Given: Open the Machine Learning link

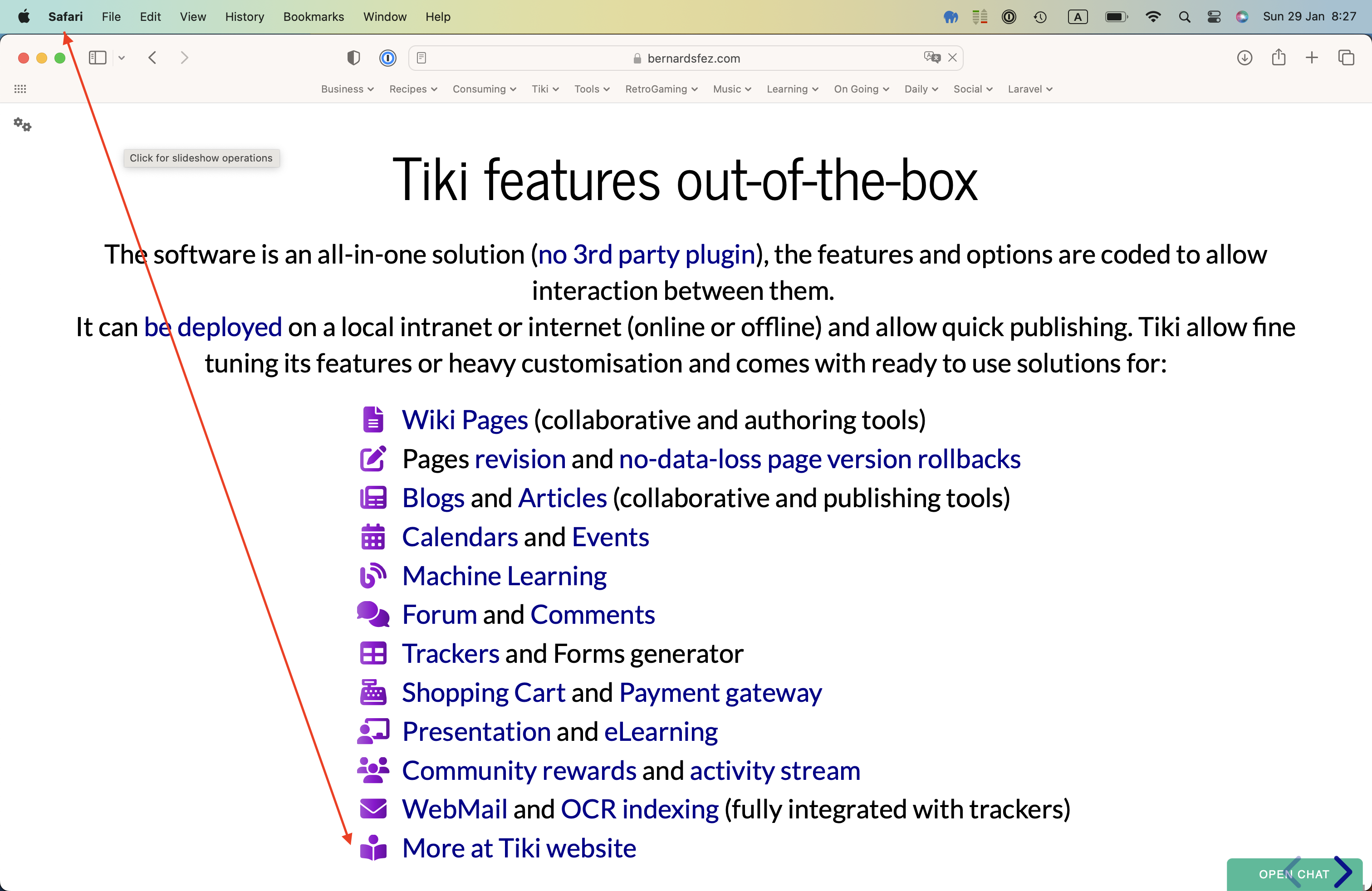Looking at the screenshot, I should [x=505, y=576].
